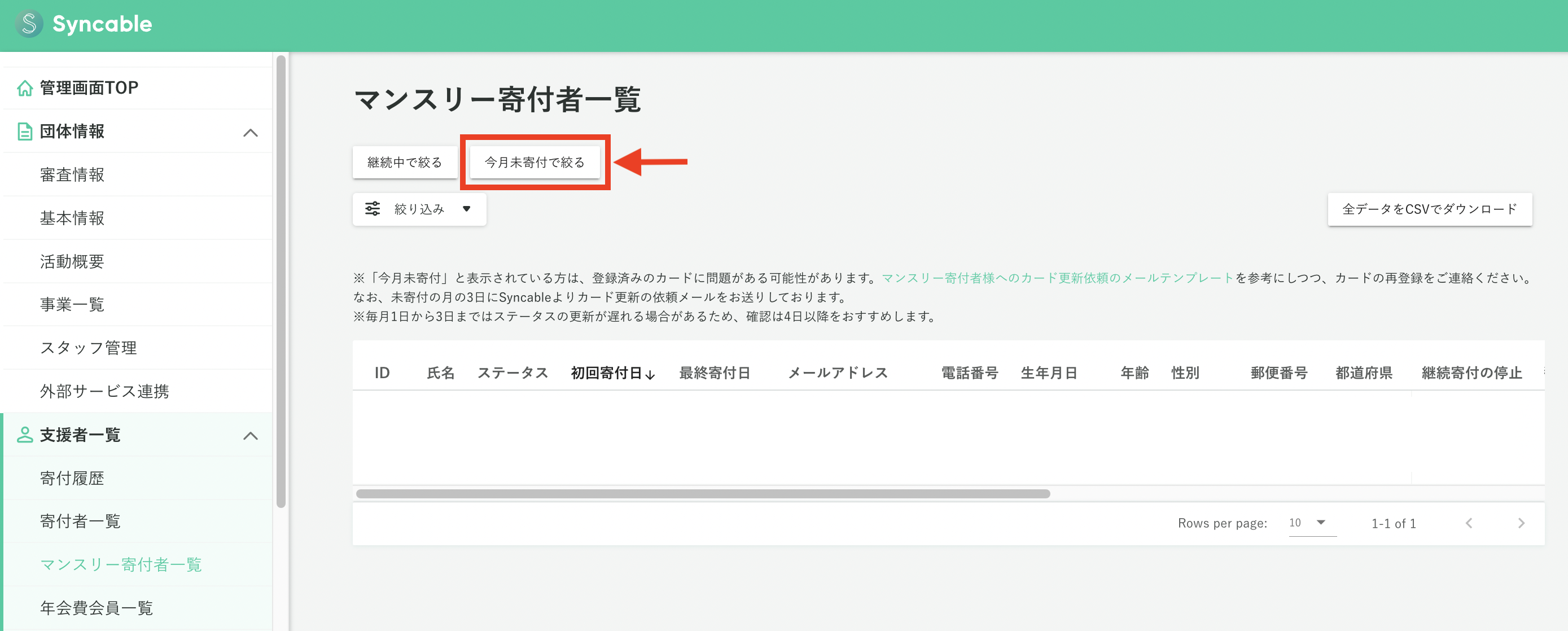Open the filter settings icon in 絞り込み
The width and height of the screenshot is (1568, 631).
click(373, 209)
